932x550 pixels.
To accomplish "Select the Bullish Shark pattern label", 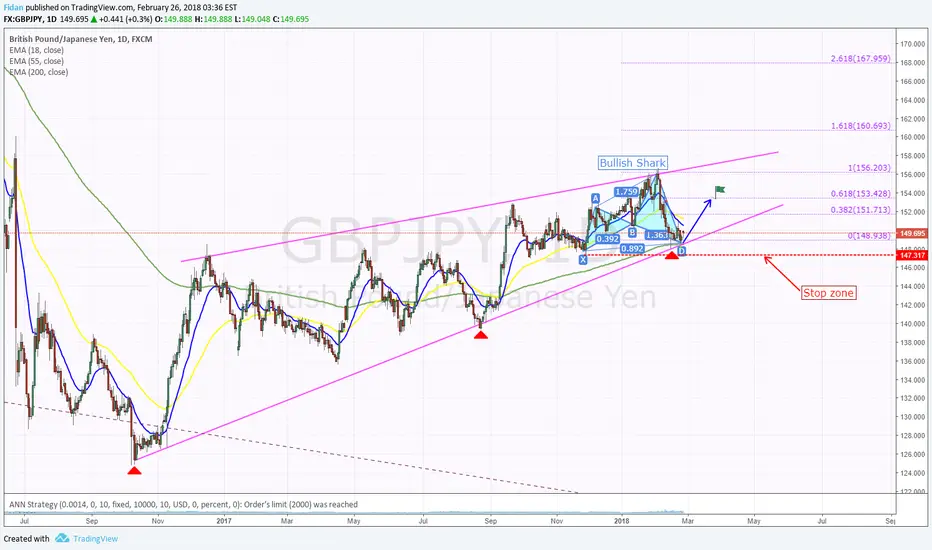I will [x=632, y=163].
